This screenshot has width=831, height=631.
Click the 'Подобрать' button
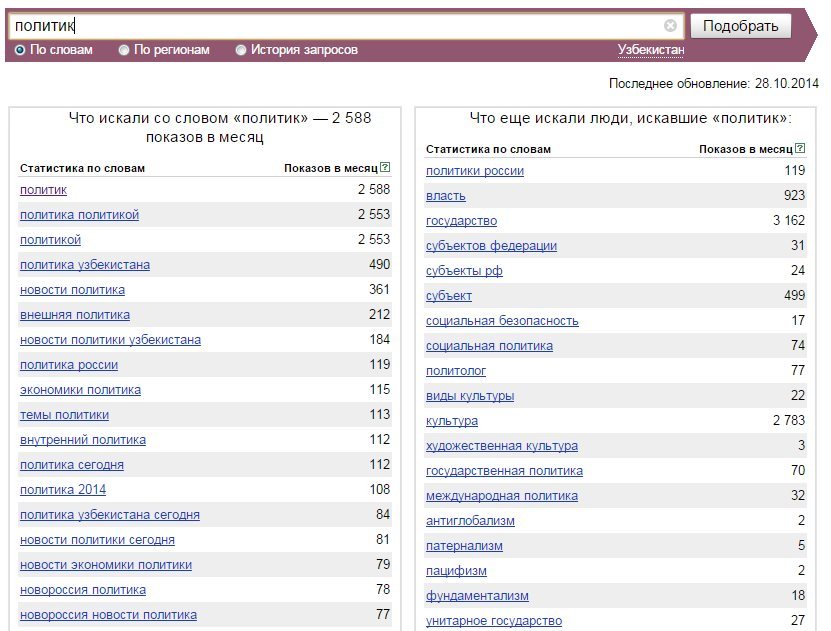click(740, 26)
